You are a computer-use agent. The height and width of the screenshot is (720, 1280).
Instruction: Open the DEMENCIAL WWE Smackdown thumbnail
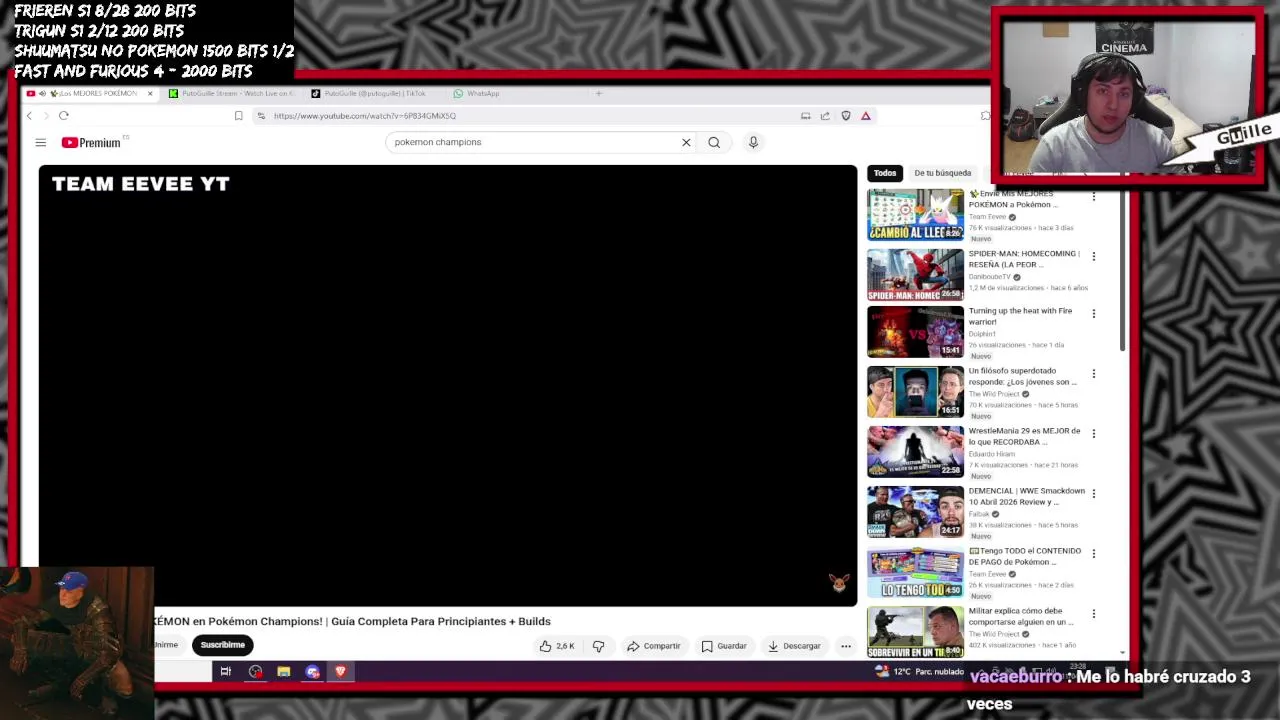point(915,512)
